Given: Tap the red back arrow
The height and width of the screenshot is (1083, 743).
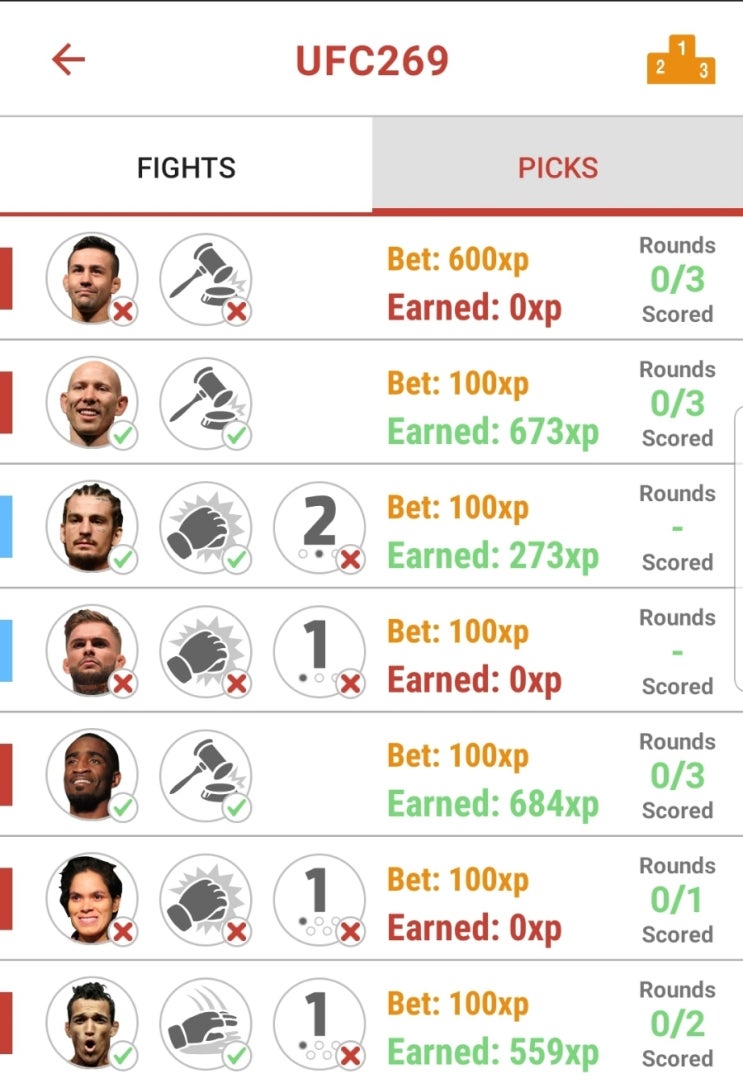Looking at the screenshot, I should [x=68, y=59].
